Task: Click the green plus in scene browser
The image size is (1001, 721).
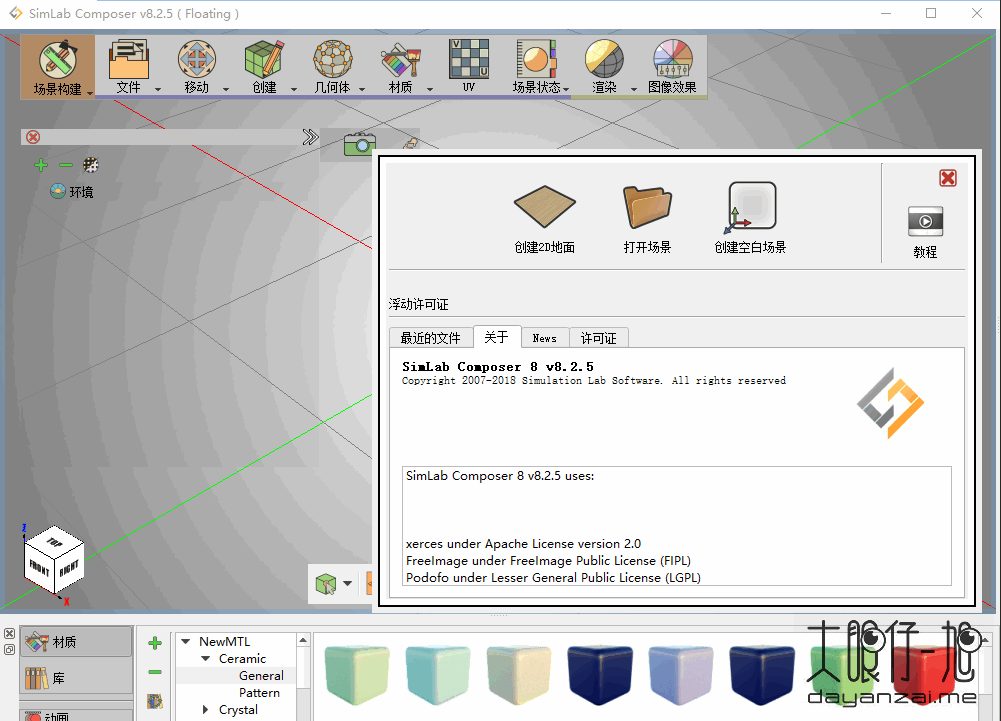Action: tap(41, 165)
